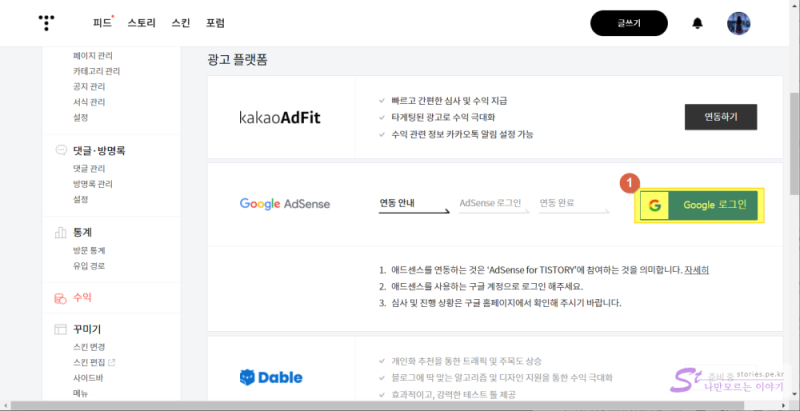Image resolution: width=800 pixels, height=411 pixels.
Task: Open 메뉴 under 꾸미기
Action: pyautogui.click(x=81, y=393)
